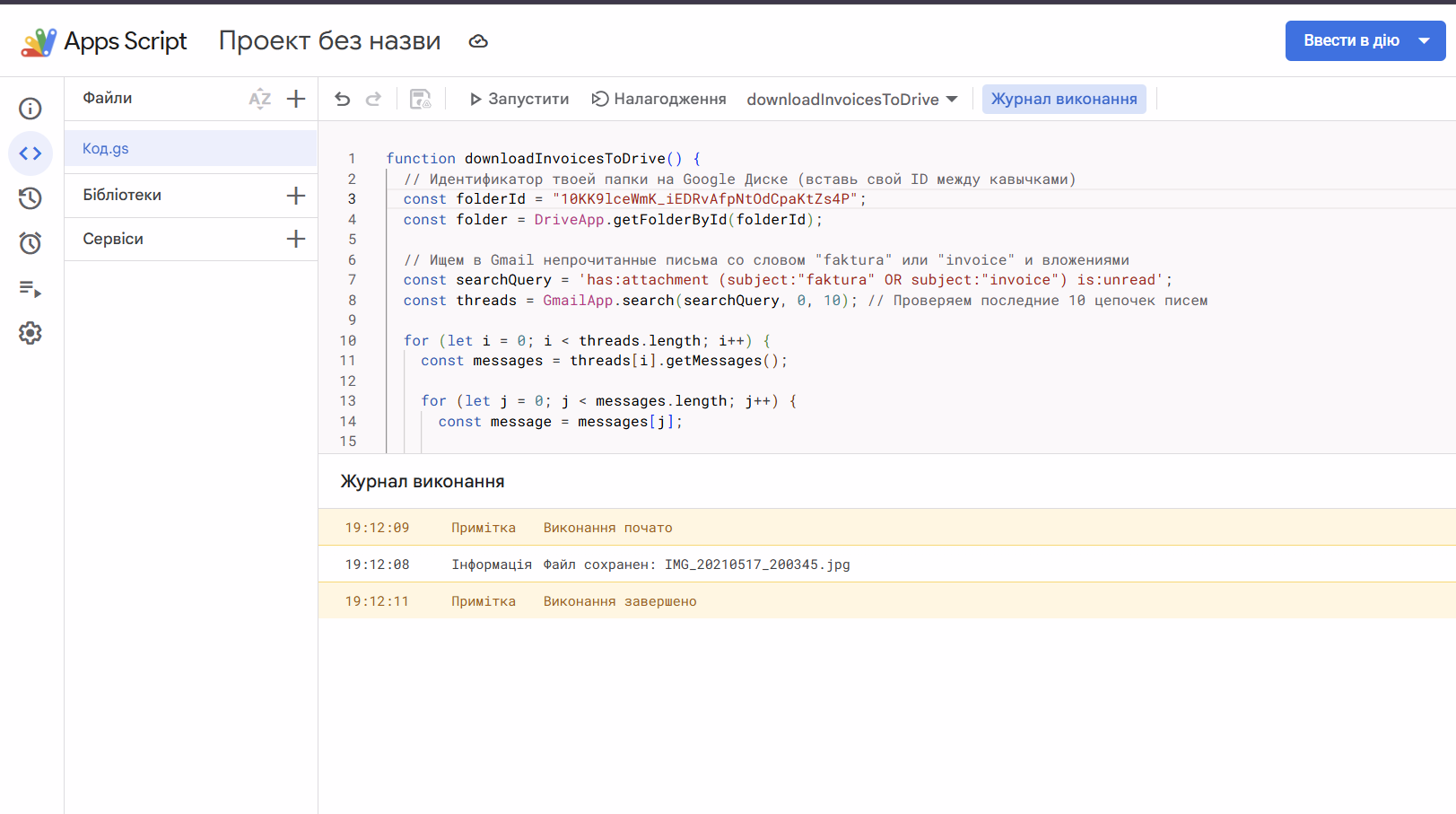Image resolution: width=1456 pixels, height=814 pixels.
Task: Click the redo arrow in toolbar
Action: [373, 99]
